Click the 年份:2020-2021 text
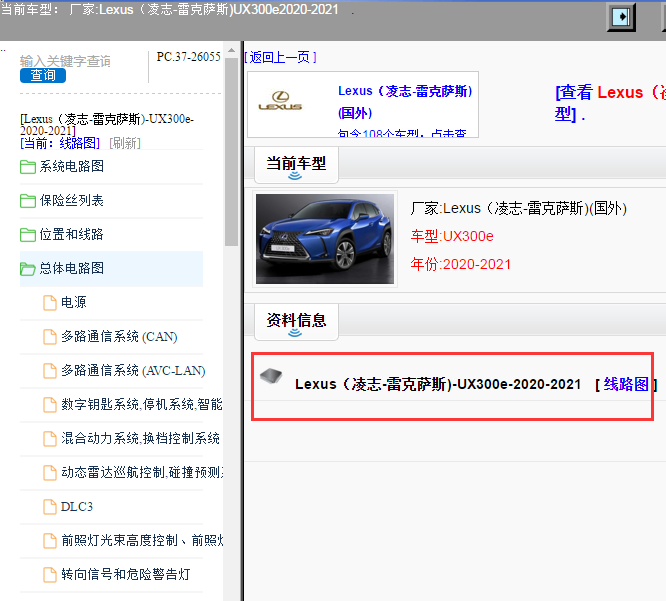Viewport: 666px width, 601px height. pos(460,264)
